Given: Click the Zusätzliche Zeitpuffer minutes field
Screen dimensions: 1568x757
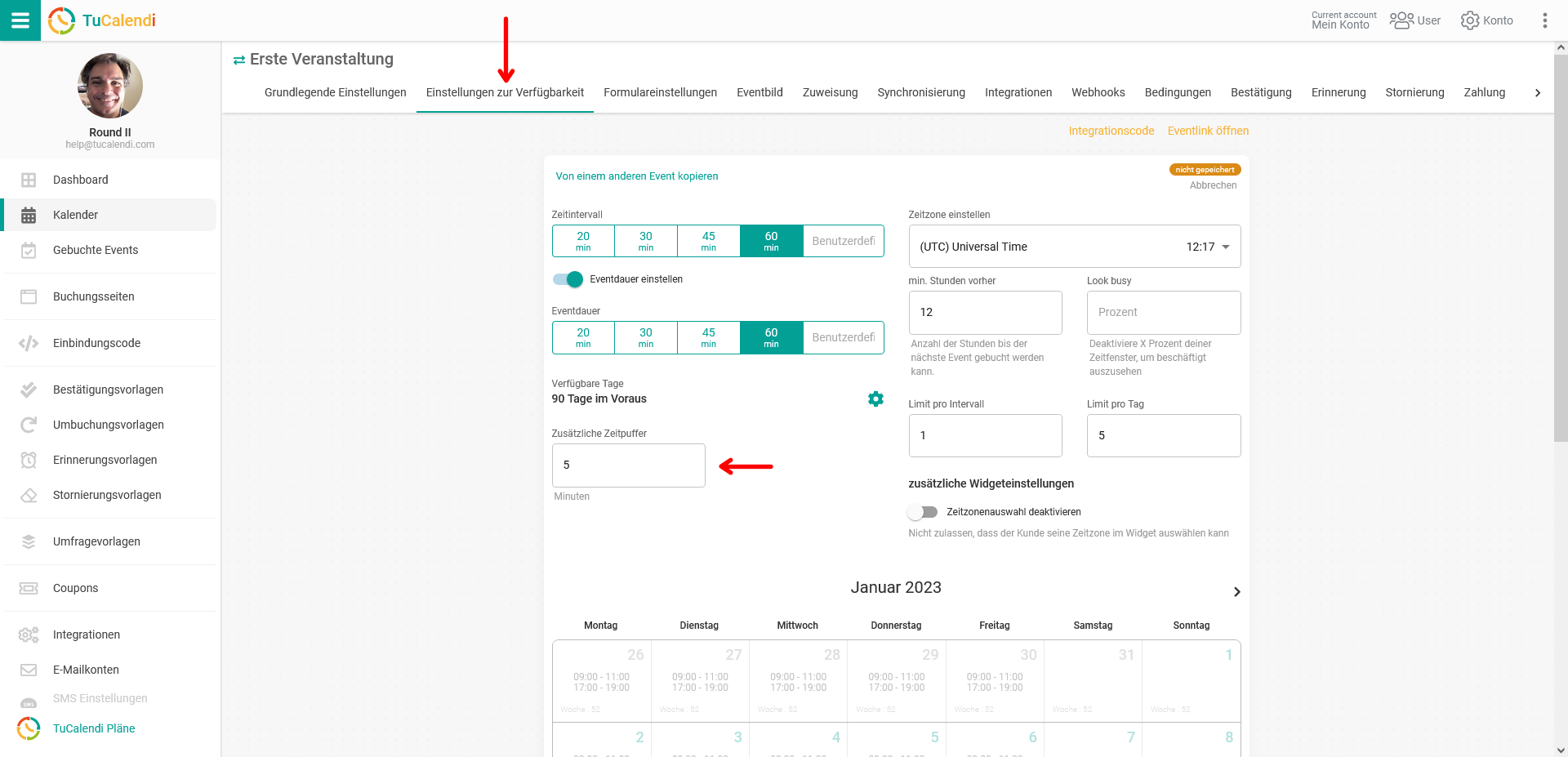Looking at the screenshot, I should (628, 465).
